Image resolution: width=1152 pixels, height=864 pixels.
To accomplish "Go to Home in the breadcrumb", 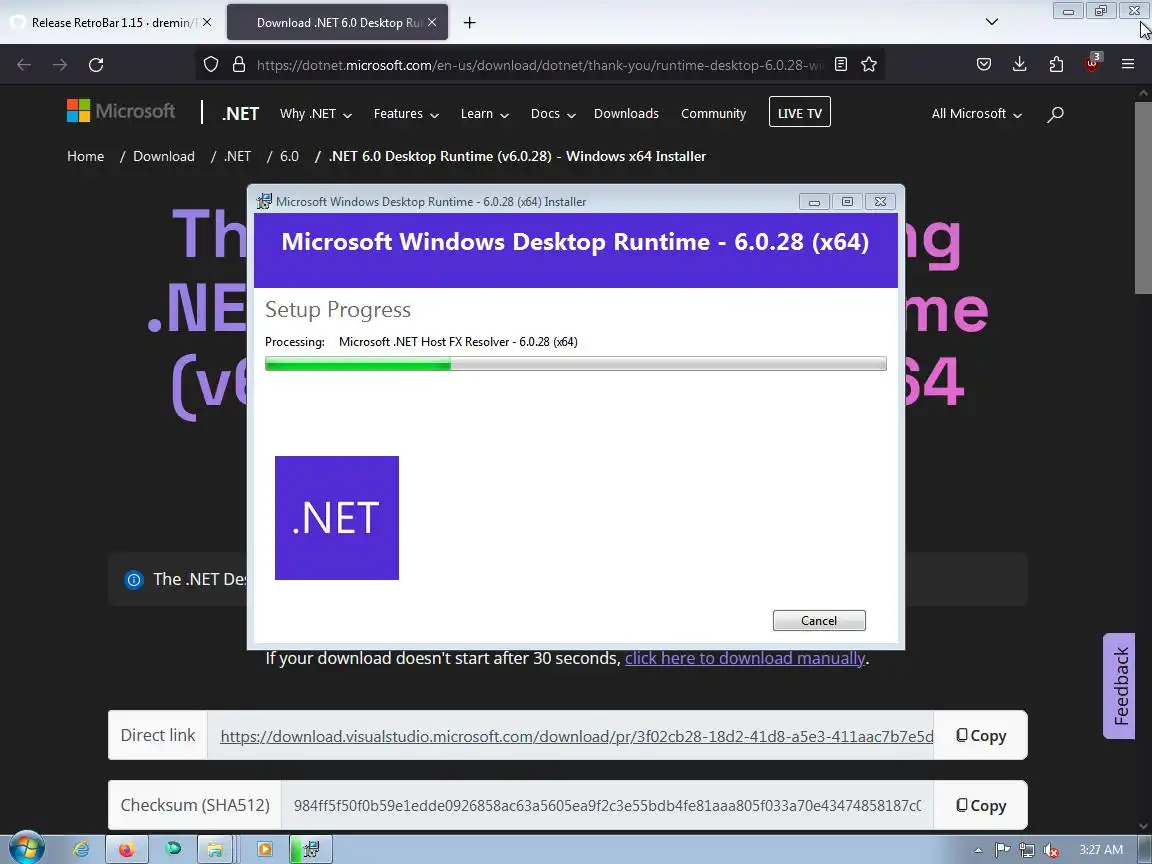I will pyautogui.click(x=85, y=156).
